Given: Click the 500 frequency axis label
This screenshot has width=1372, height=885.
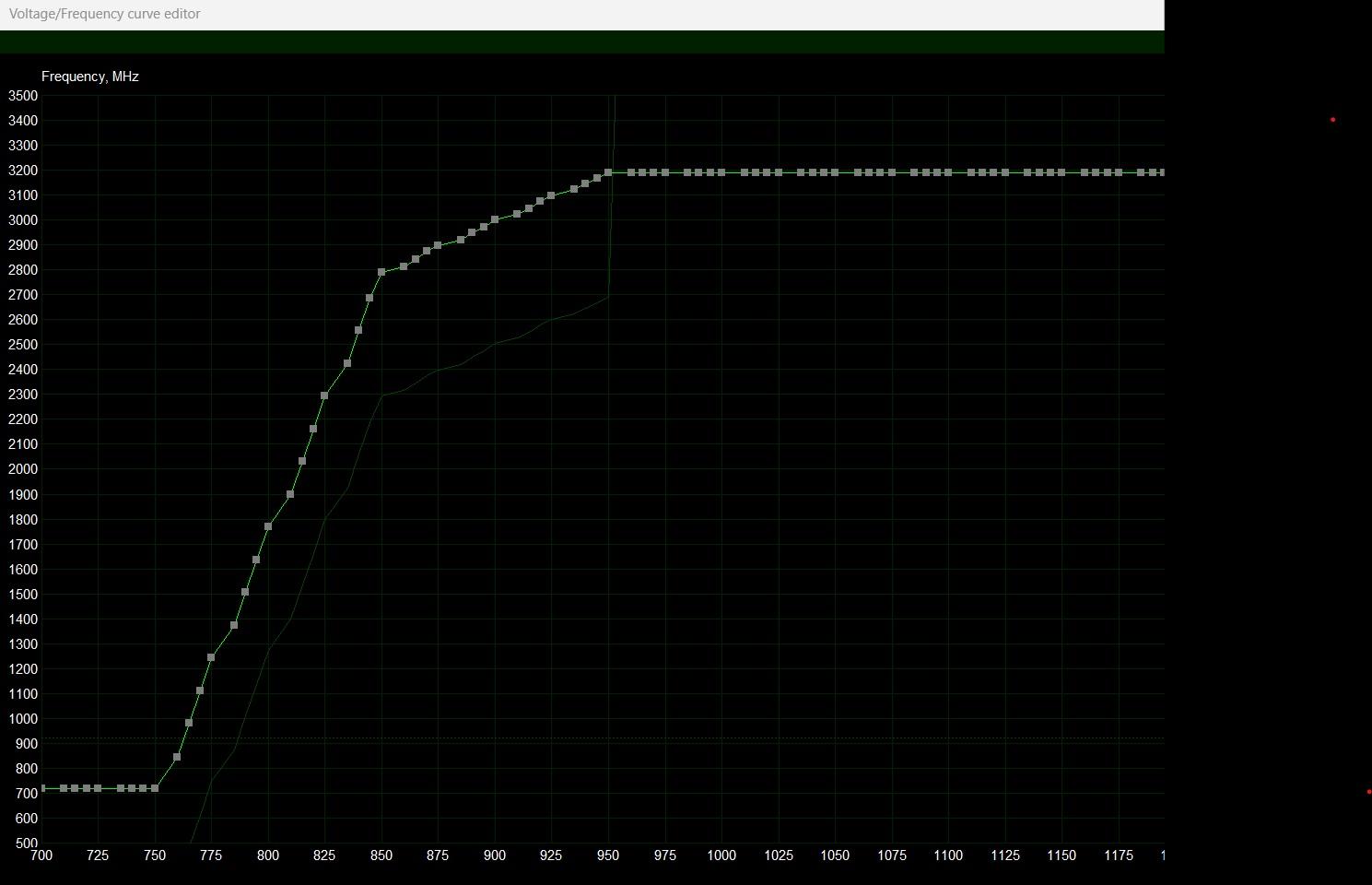Looking at the screenshot, I should click(27, 844).
